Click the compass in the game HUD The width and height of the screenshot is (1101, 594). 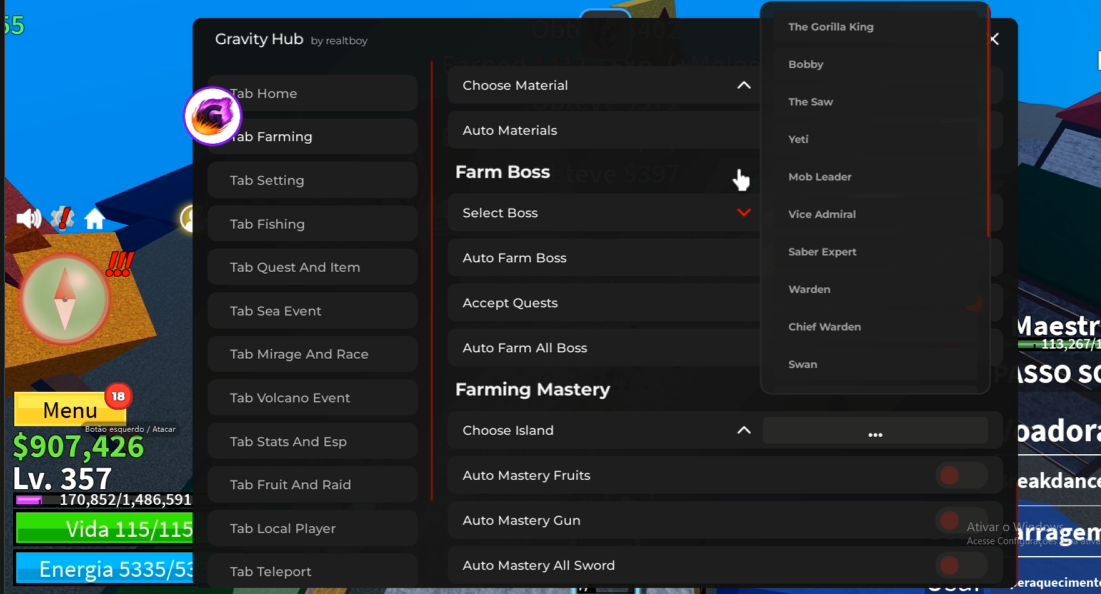(x=65, y=297)
